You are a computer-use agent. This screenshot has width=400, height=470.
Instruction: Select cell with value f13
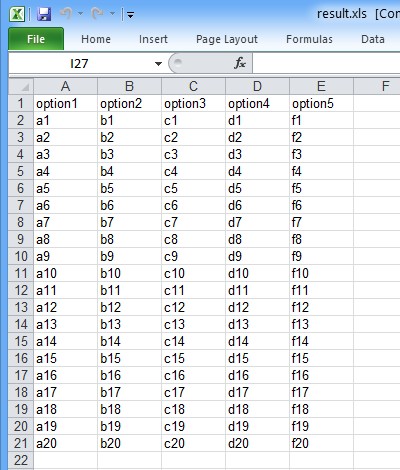(x=321, y=324)
